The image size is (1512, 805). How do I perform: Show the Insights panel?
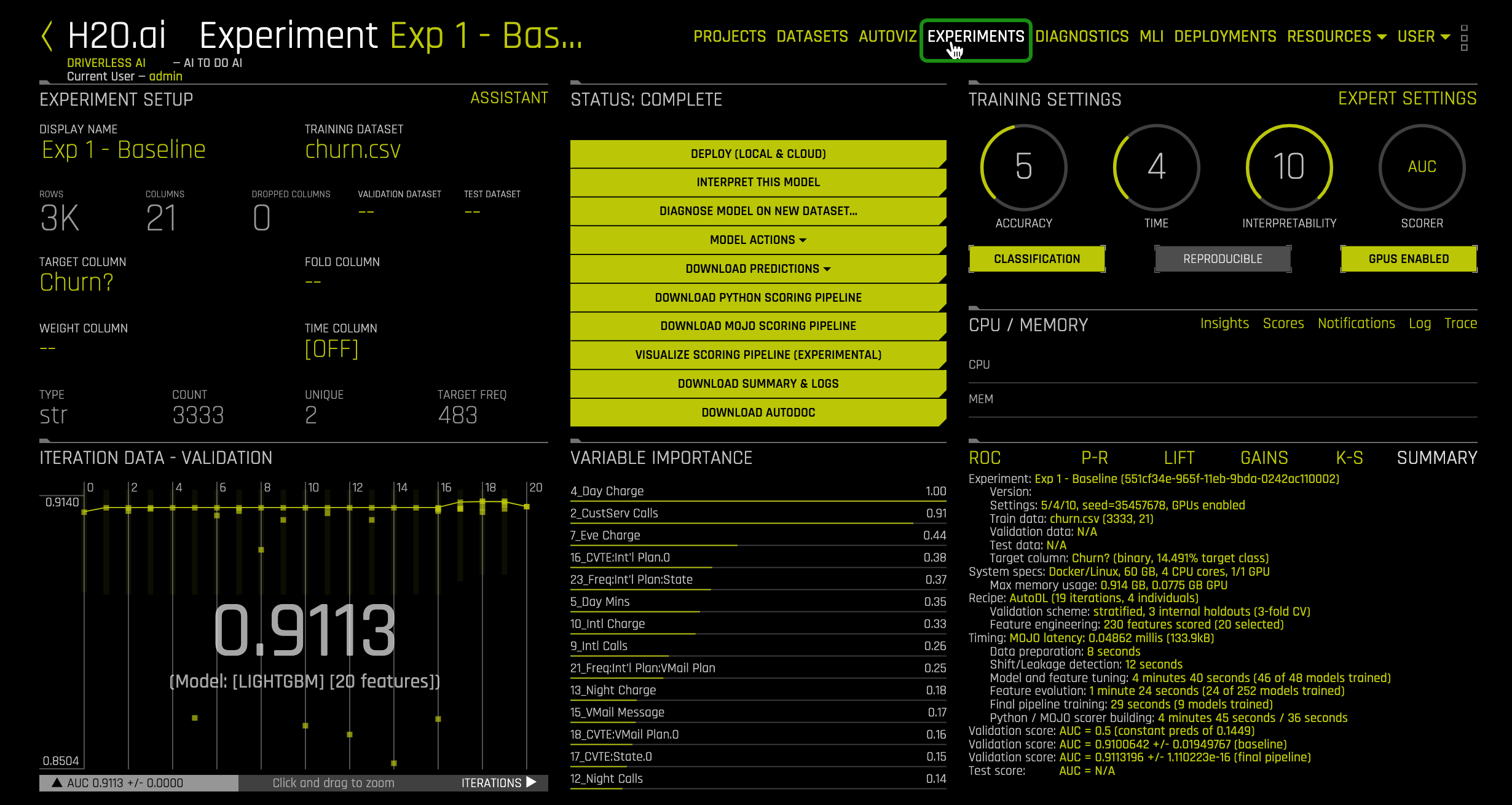[x=1224, y=323]
